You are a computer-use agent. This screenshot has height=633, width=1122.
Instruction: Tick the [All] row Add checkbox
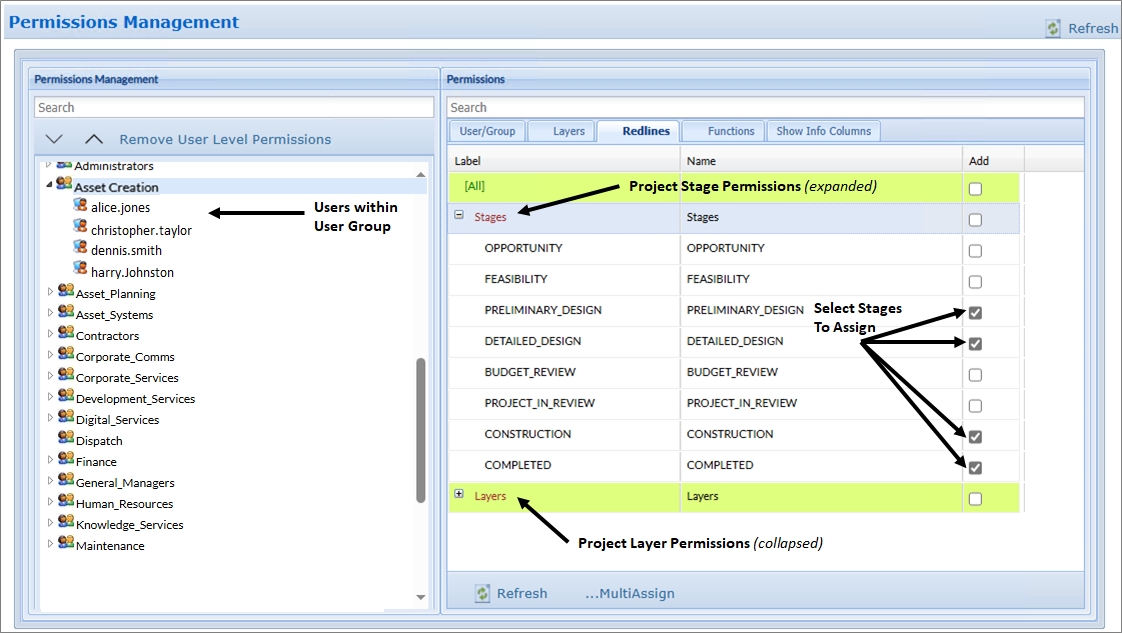tap(975, 189)
